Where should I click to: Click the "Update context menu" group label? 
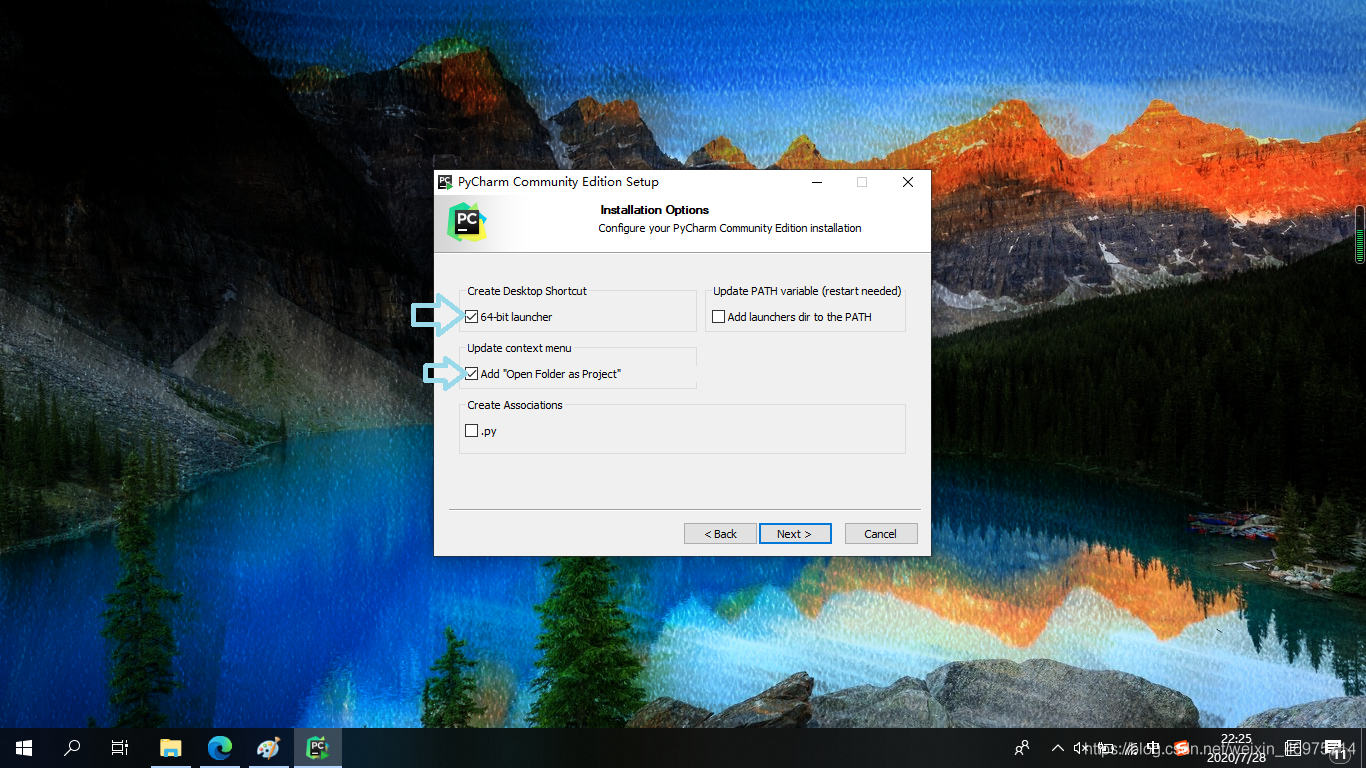click(519, 348)
